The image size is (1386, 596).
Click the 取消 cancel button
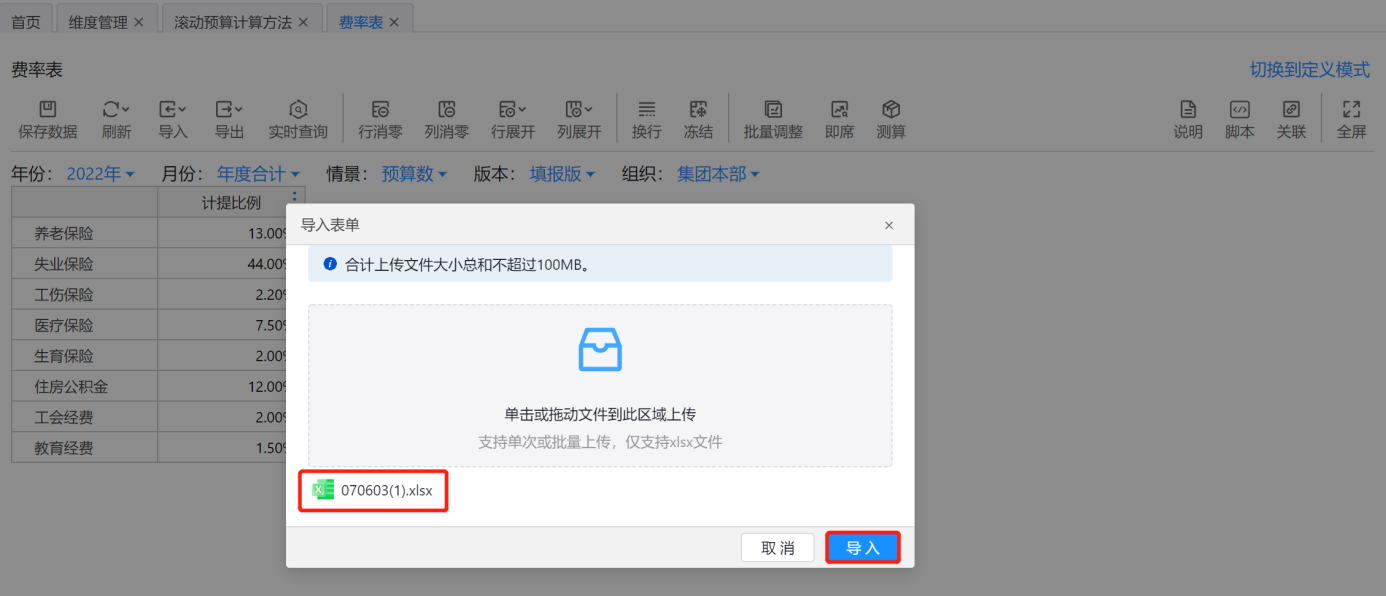777,548
